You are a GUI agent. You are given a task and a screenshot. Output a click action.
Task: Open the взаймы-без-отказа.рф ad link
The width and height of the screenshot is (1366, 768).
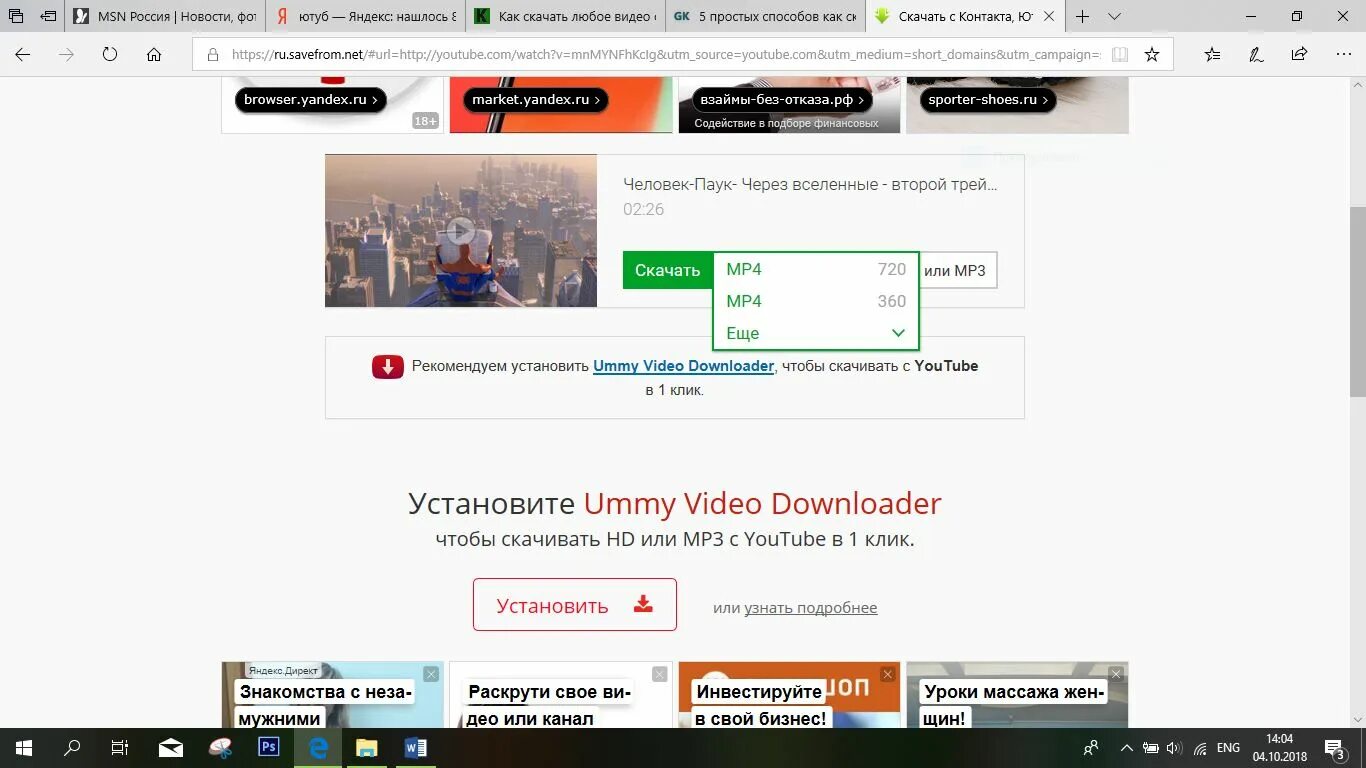pyautogui.click(x=782, y=99)
